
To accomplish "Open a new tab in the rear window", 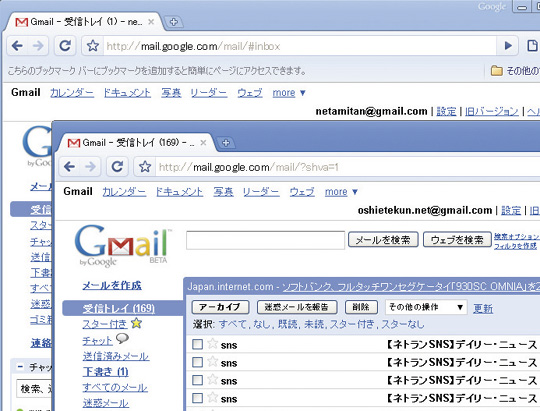I will 174,22.
